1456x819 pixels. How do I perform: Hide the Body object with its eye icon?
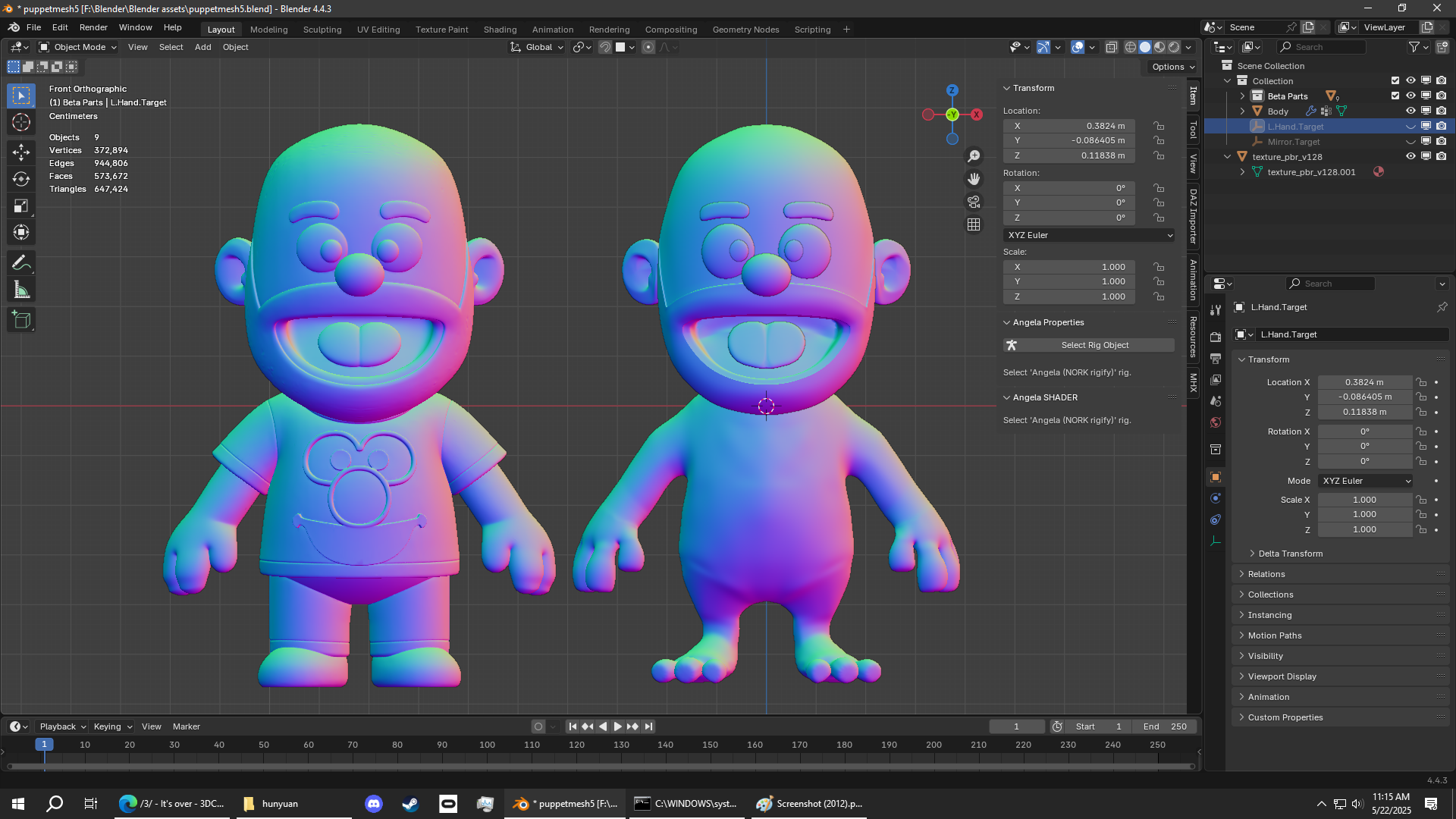click(x=1410, y=111)
